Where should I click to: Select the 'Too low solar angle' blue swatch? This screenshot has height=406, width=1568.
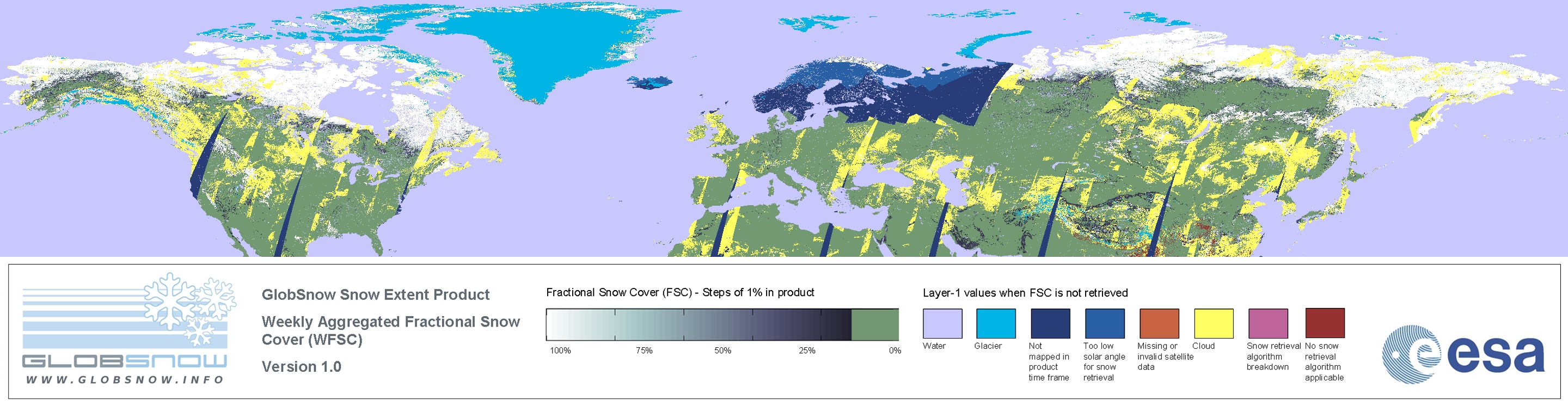click(x=1105, y=323)
